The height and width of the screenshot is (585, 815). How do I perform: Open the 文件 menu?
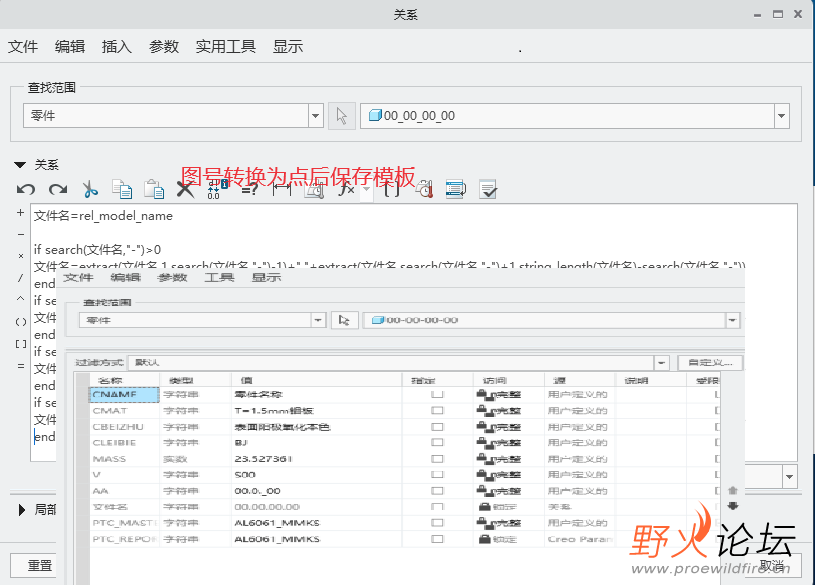point(23,46)
